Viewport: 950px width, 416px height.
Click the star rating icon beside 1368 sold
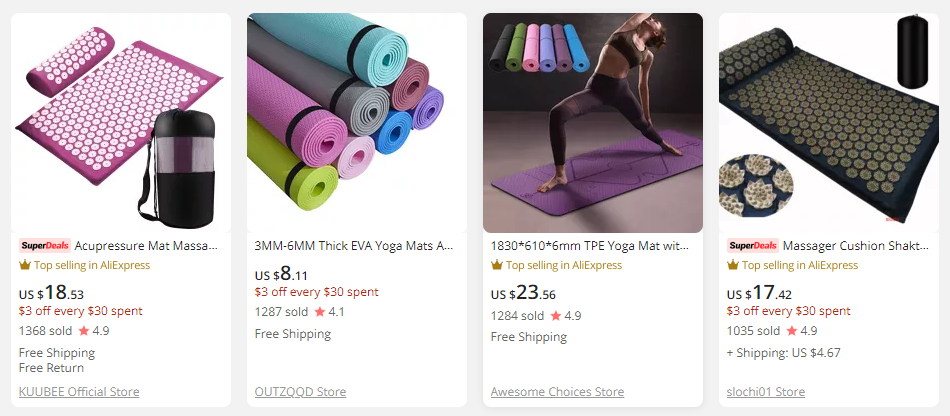coord(84,331)
